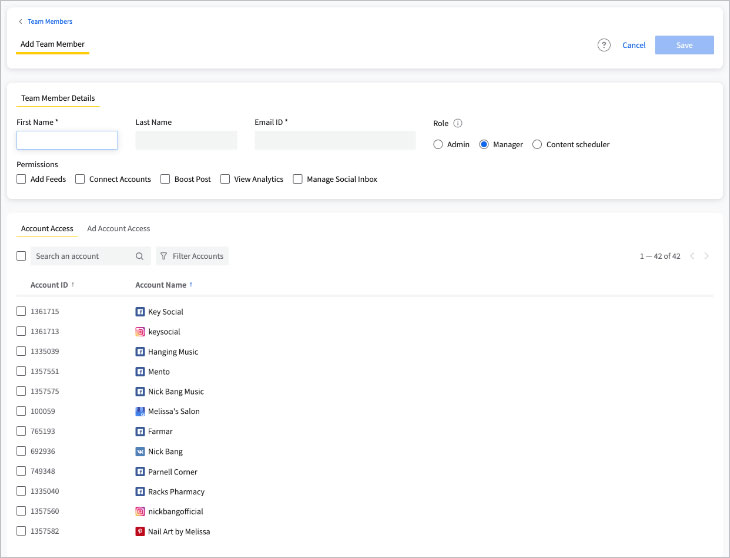Click the icon beside Melissa's Salon
The width and height of the screenshot is (730, 558).
coord(140,412)
